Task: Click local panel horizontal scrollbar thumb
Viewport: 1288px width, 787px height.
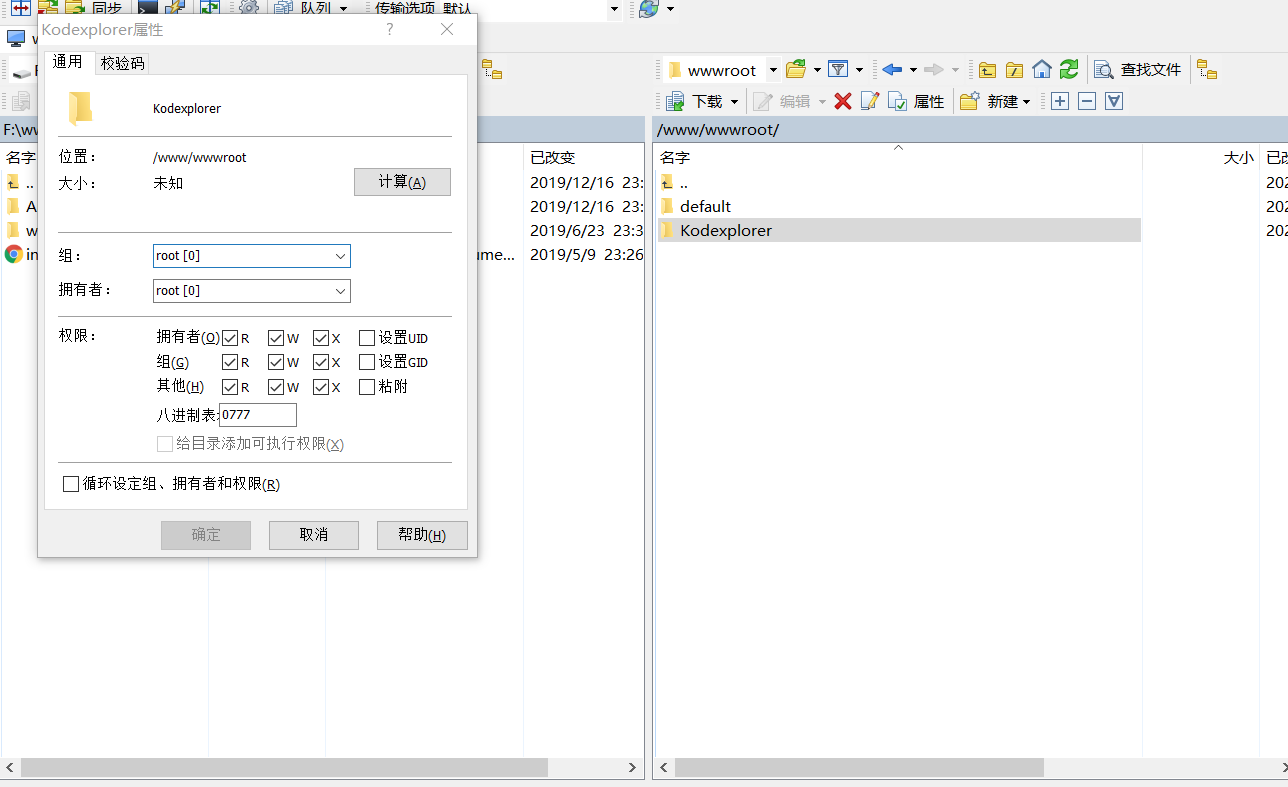Action: (x=284, y=767)
